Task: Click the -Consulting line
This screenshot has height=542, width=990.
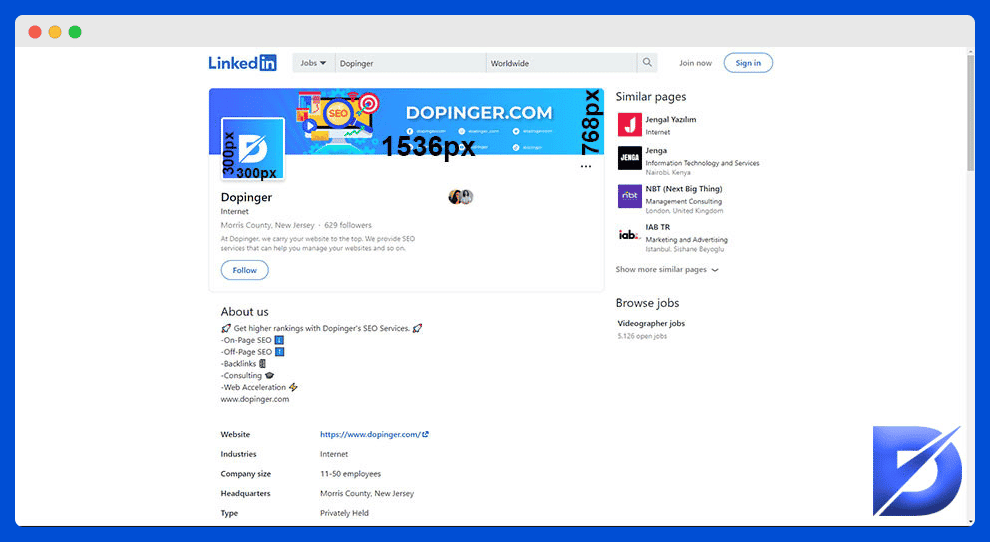Action: 247,375
